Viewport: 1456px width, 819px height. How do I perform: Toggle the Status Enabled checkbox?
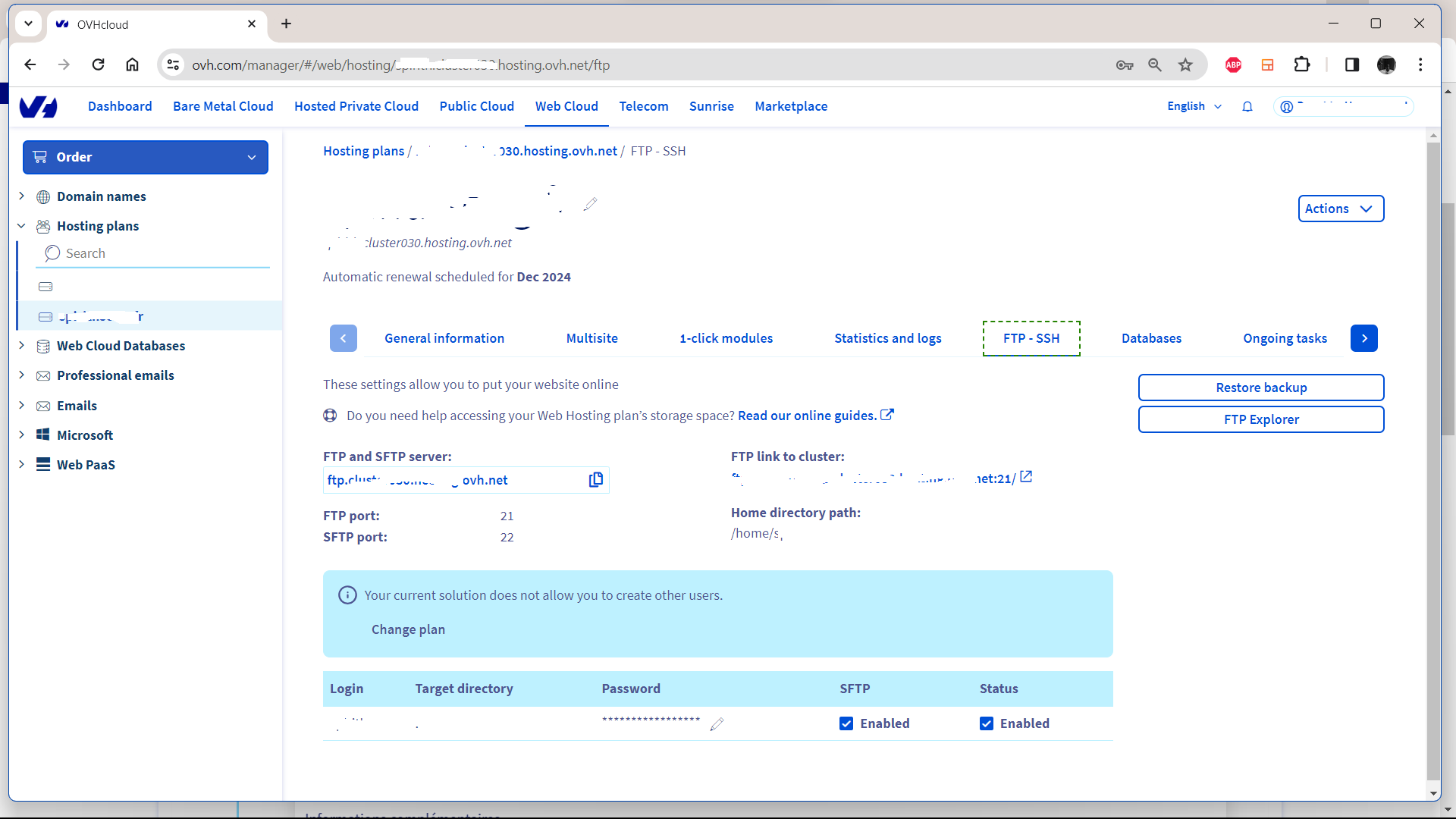pos(987,724)
